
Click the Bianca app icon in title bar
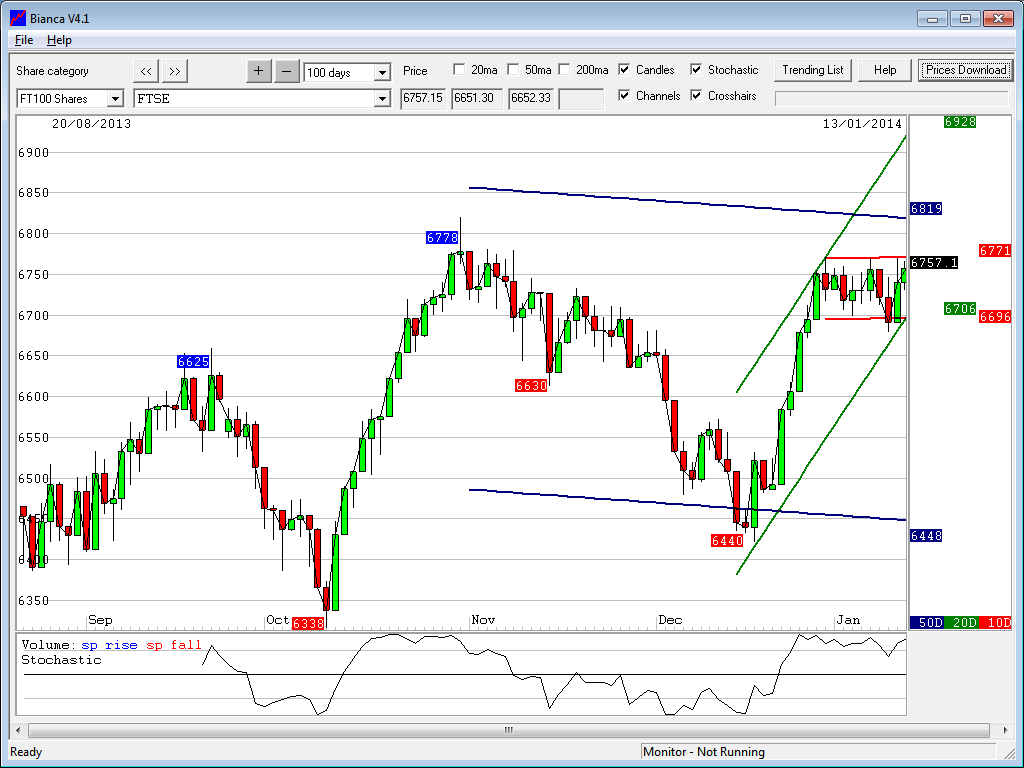(x=17, y=17)
